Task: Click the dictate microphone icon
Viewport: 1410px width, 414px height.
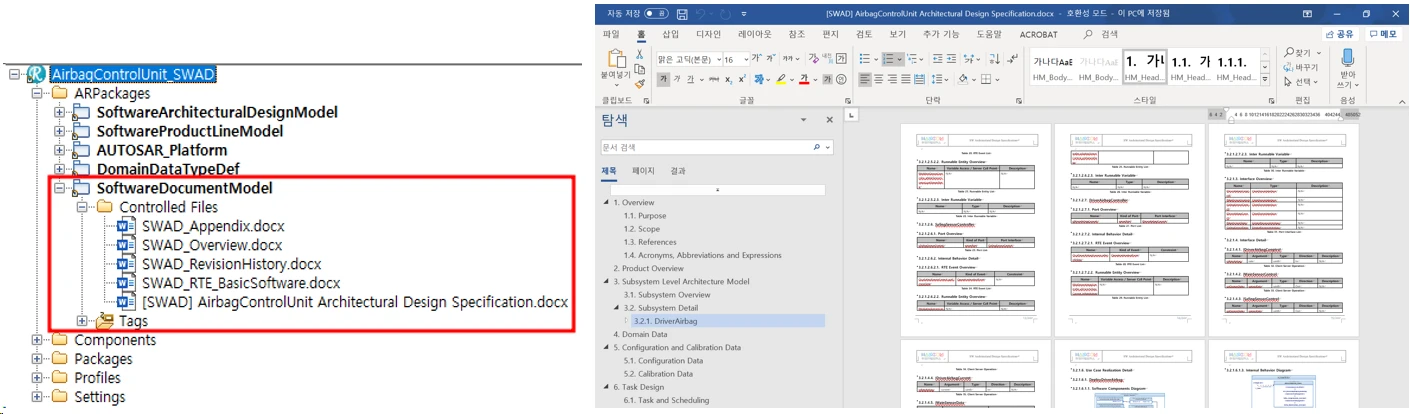Action: 1347,58
